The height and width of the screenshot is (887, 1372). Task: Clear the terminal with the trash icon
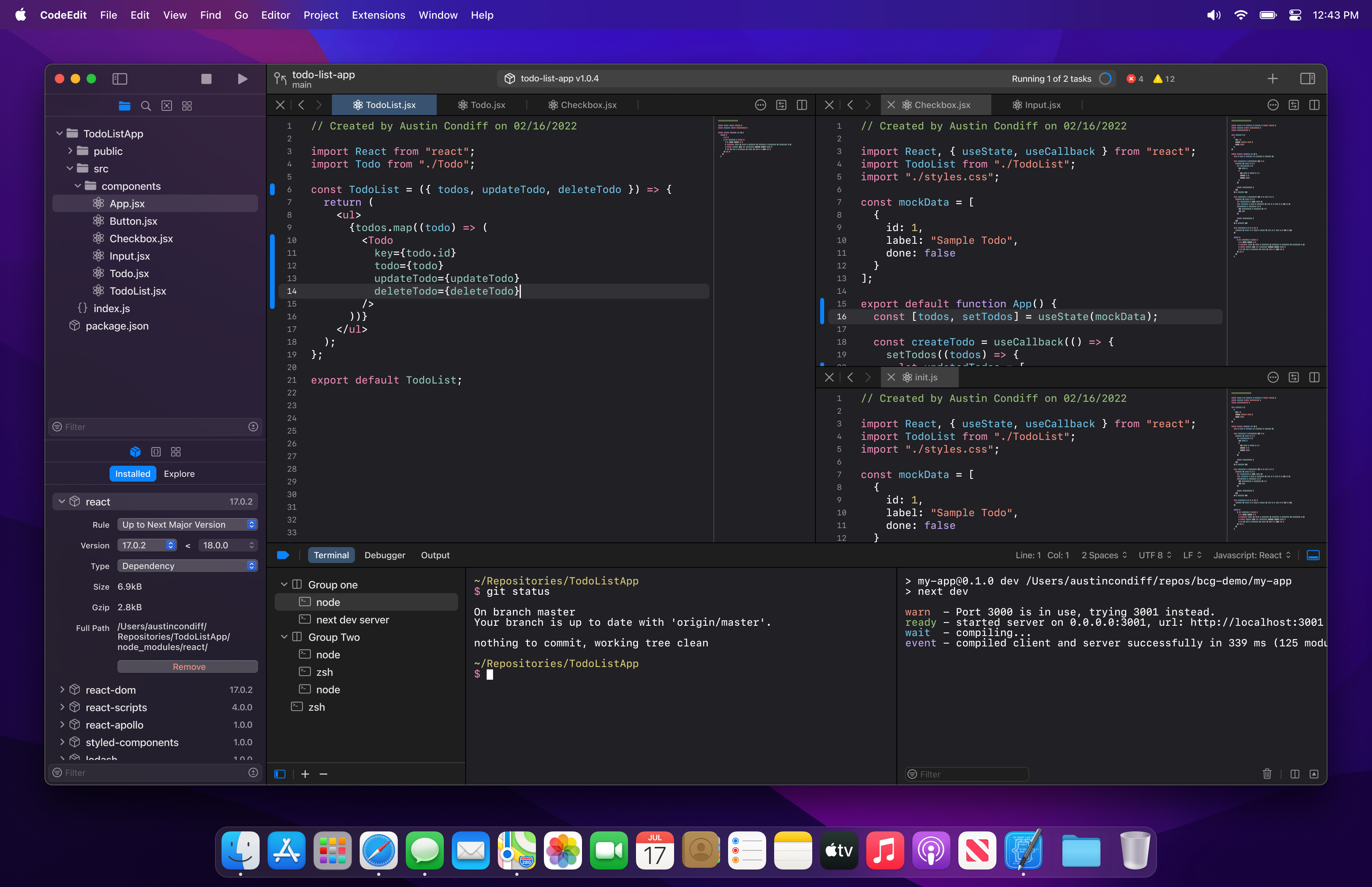[x=1267, y=774]
